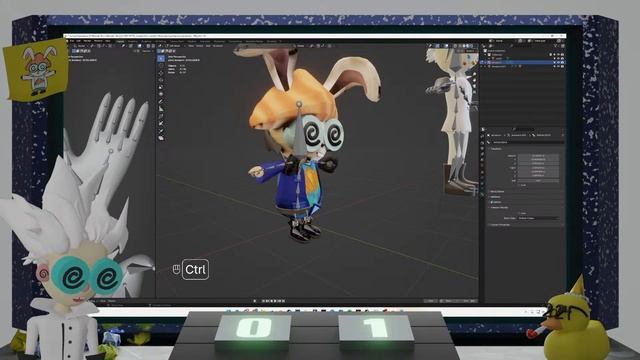
Task: Open the Object Constraints properties tab icon
Action: click(x=482, y=183)
